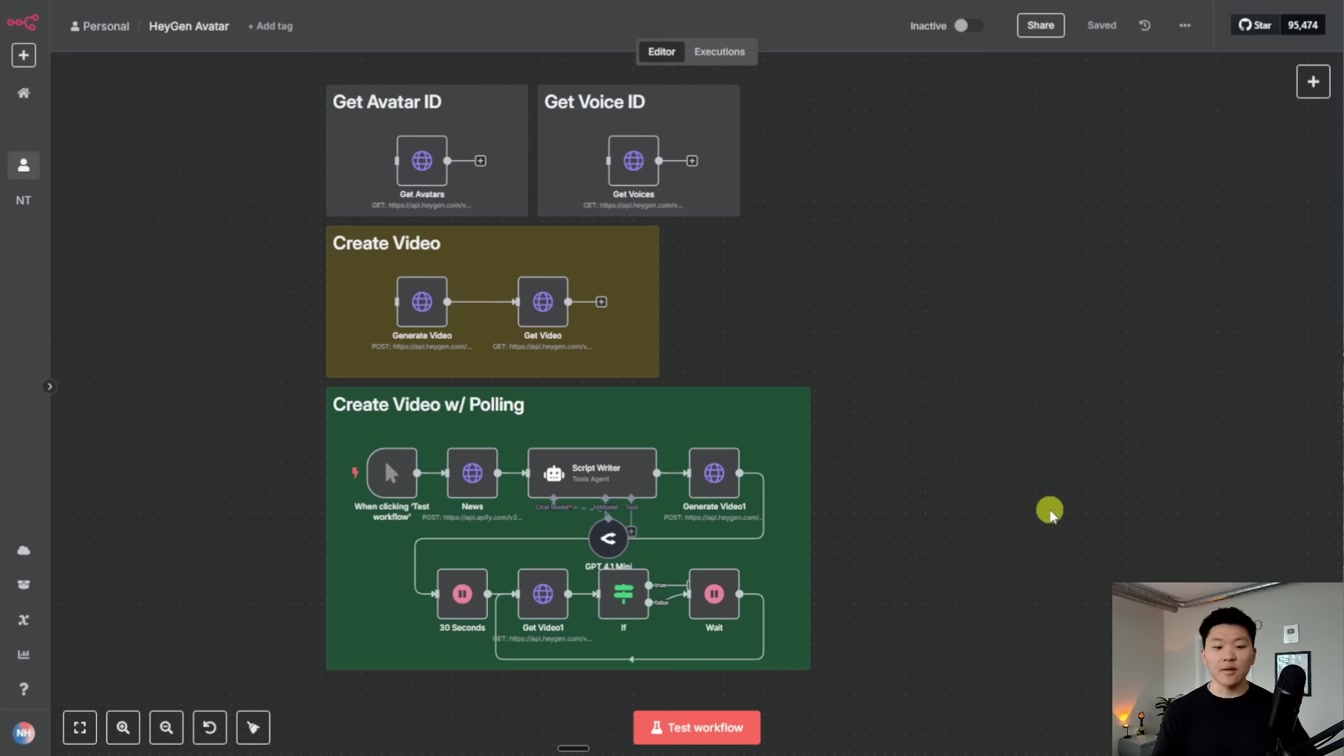Tidy up workflow nodes button
This screenshot has width=1344, height=756.
coord(253,728)
